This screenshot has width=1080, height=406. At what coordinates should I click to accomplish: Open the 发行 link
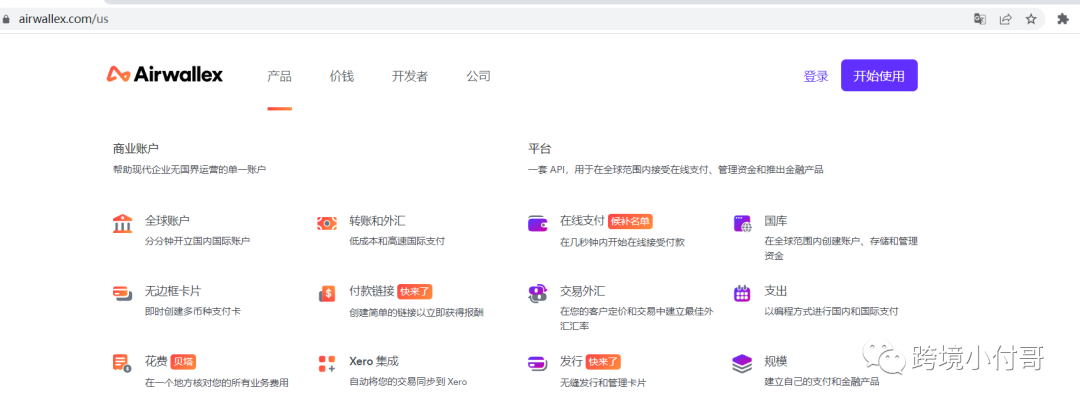(x=572, y=361)
